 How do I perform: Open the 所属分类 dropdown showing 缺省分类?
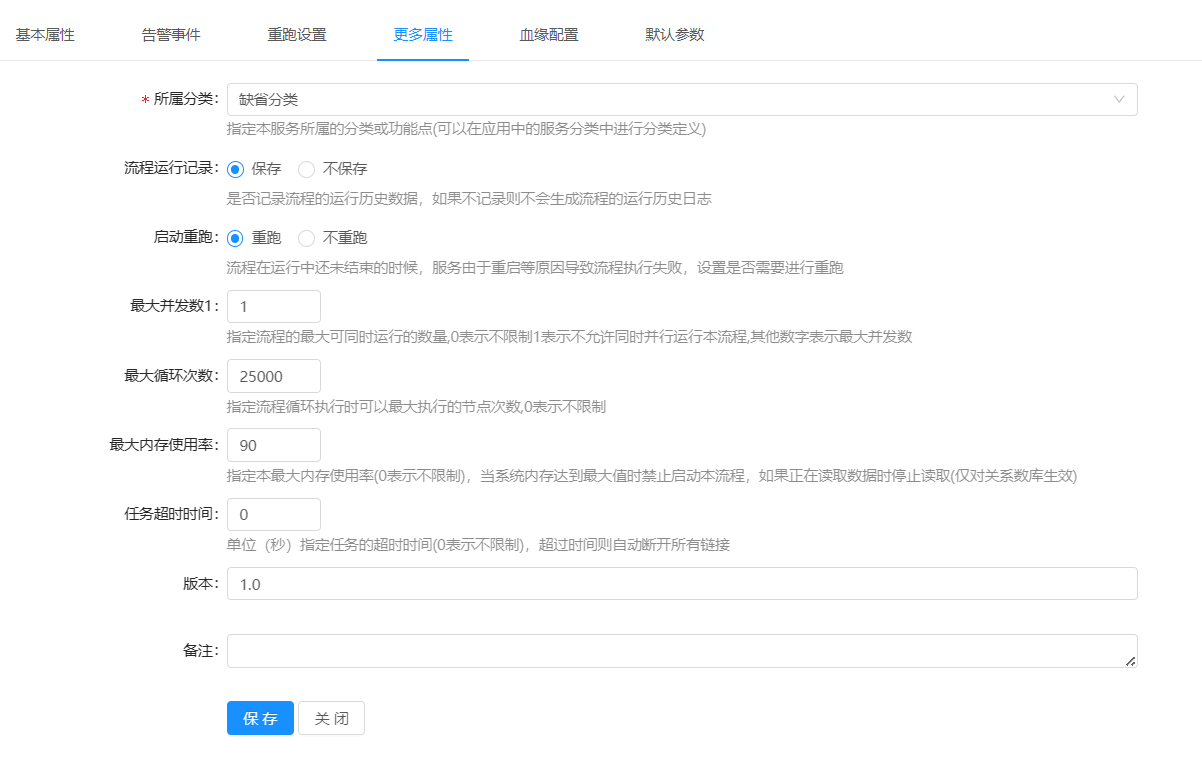682,99
